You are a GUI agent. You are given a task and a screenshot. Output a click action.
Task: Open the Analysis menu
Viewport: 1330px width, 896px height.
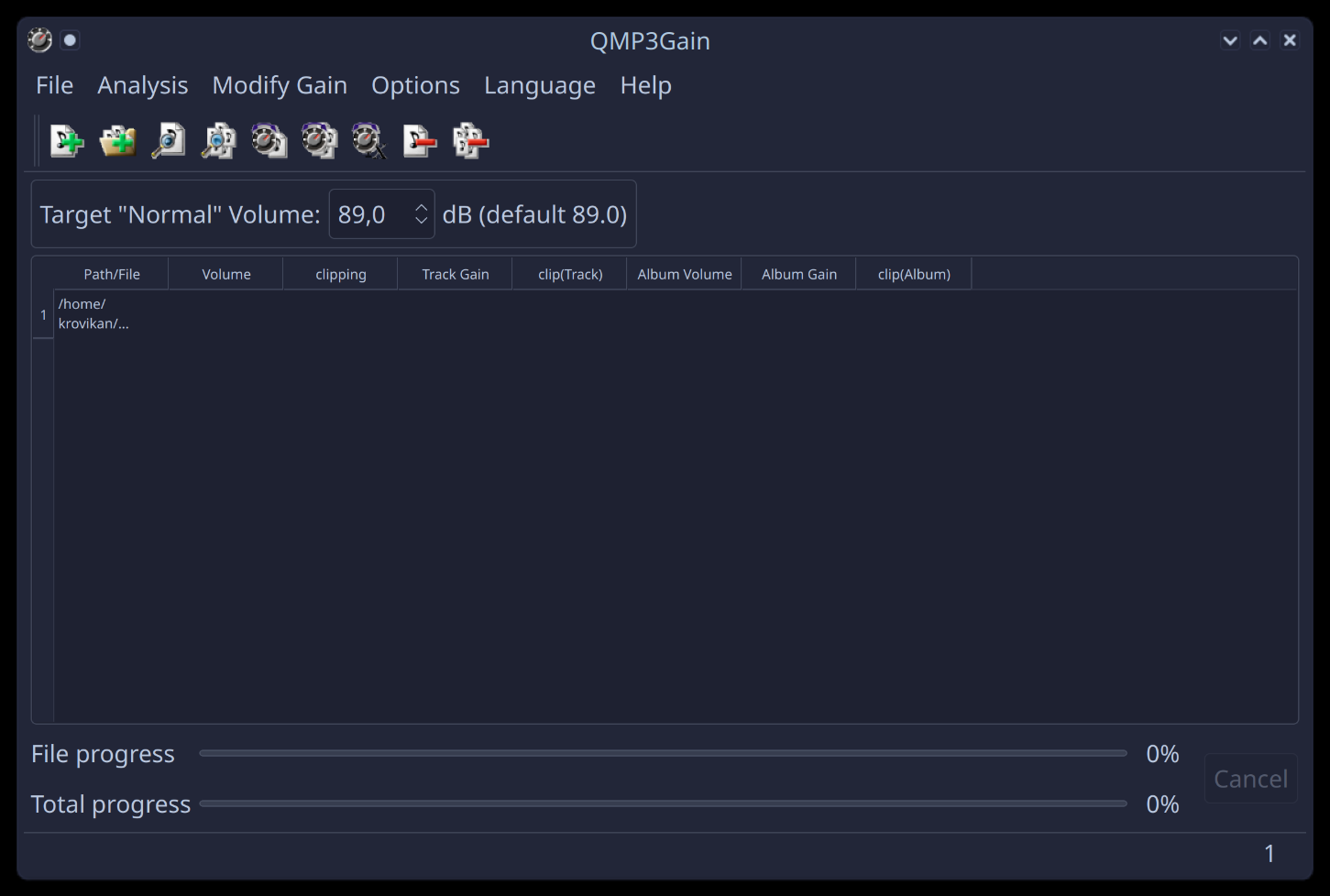point(142,85)
